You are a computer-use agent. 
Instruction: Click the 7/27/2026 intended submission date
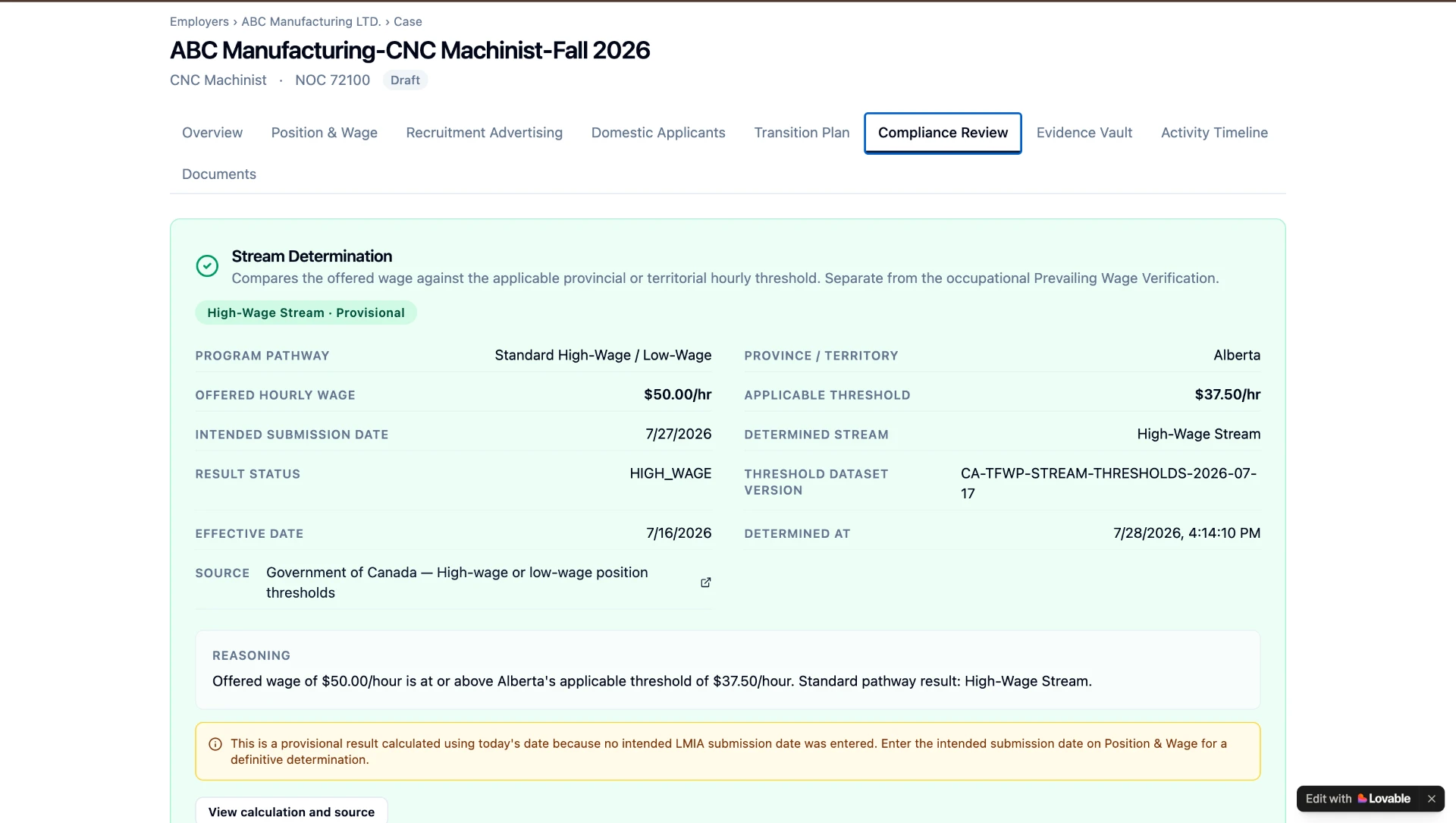(x=678, y=434)
